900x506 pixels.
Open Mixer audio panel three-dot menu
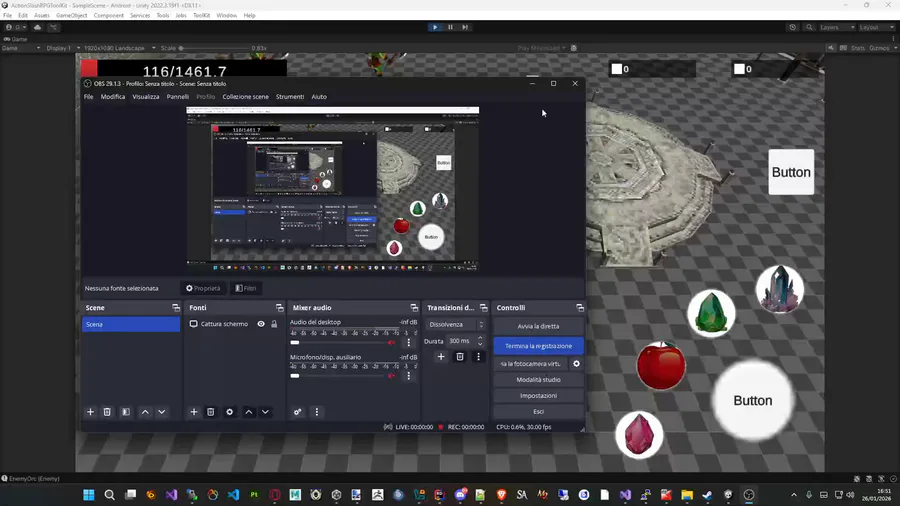tap(317, 412)
